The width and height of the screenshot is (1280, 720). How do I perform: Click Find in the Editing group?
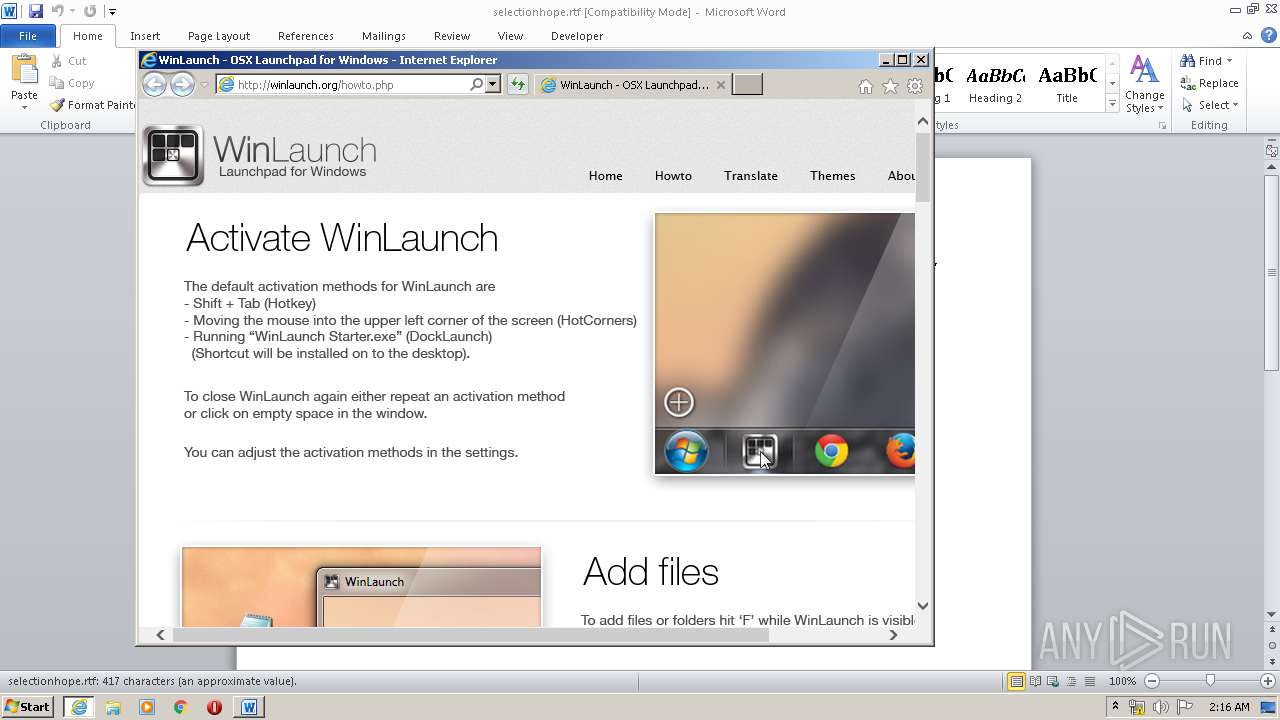click(x=1205, y=61)
